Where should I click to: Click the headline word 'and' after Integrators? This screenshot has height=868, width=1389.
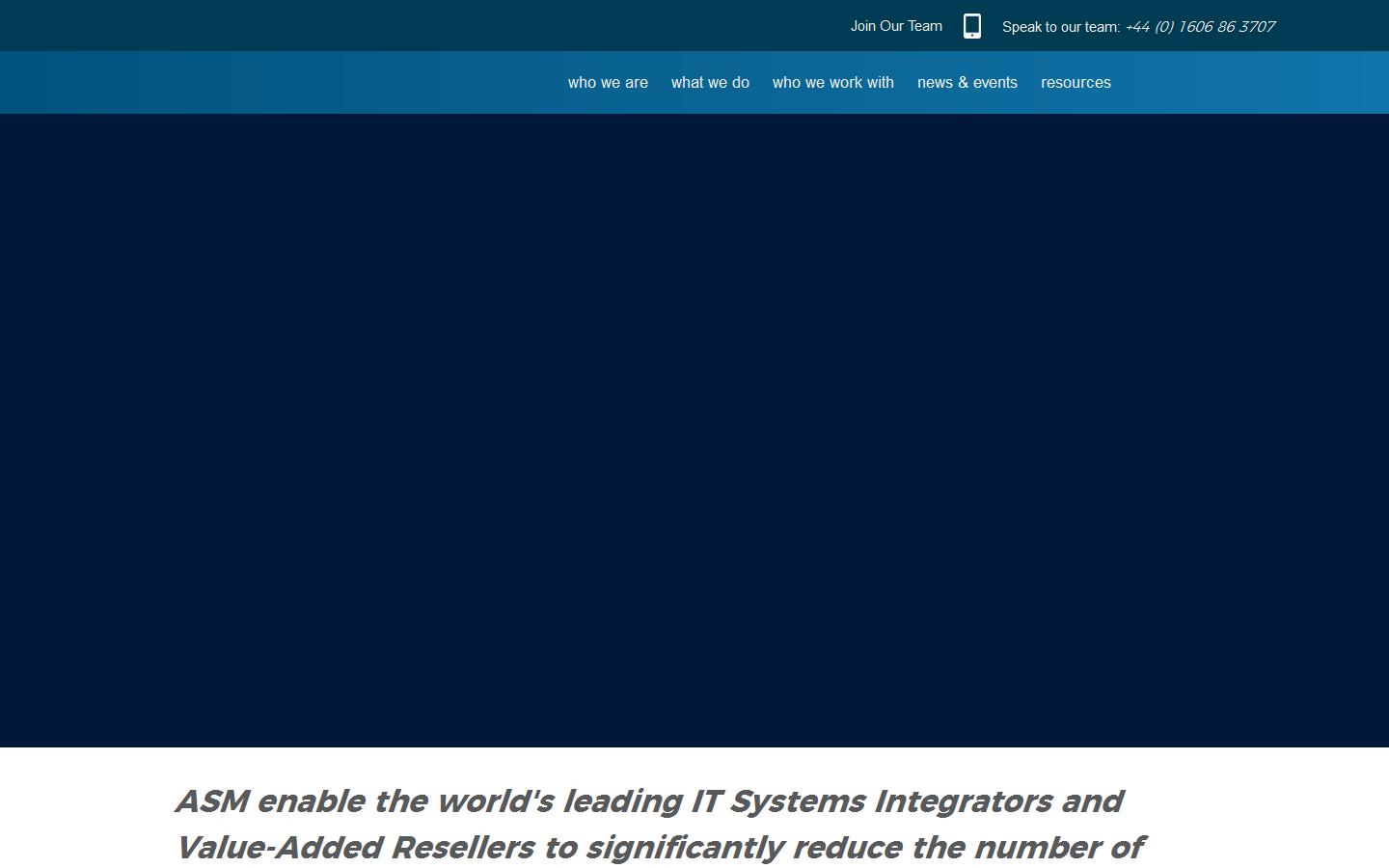tap(1092, 801)
